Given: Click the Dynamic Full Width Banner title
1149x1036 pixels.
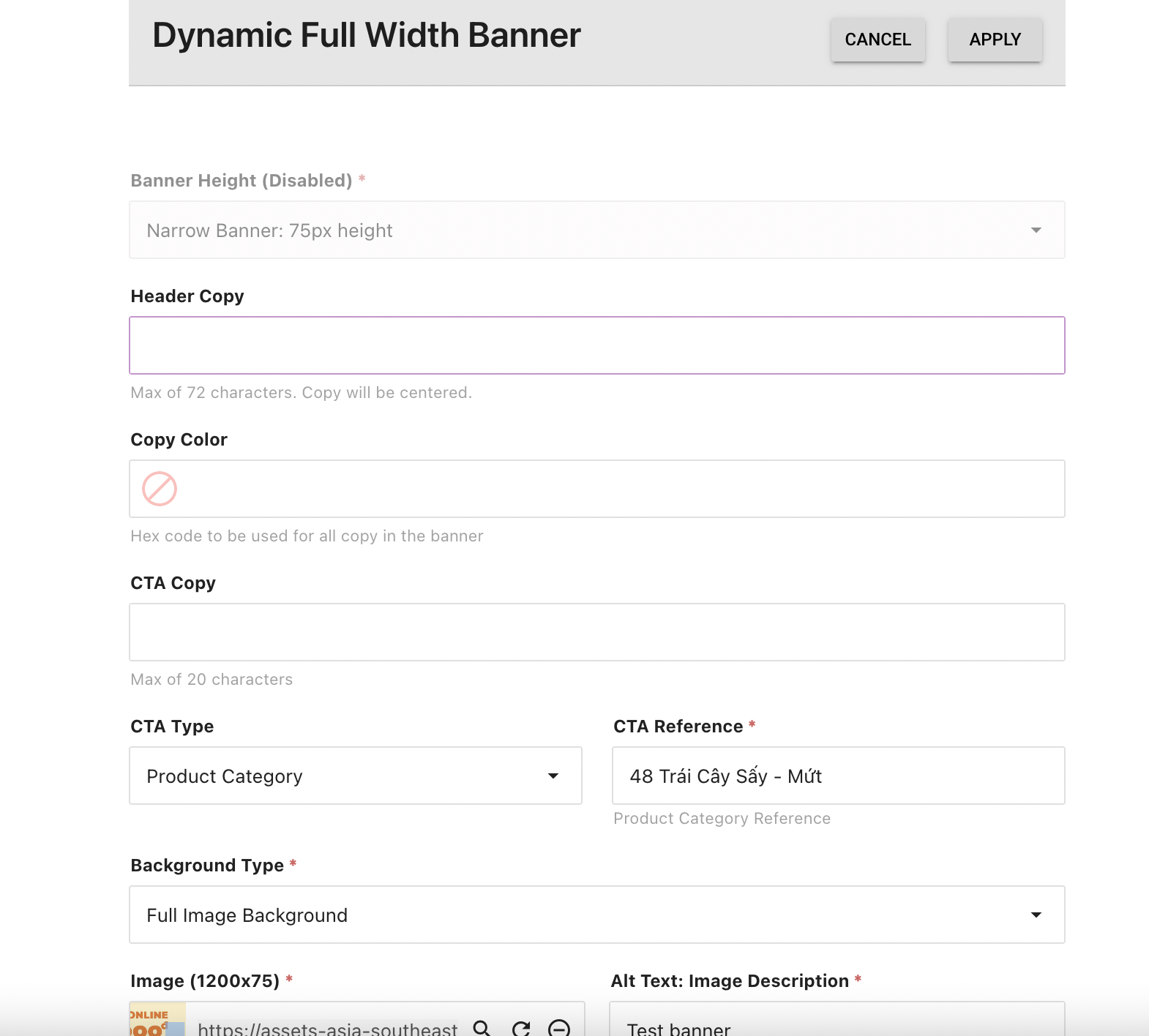Looking at the screenshot, I should [366, 35].
